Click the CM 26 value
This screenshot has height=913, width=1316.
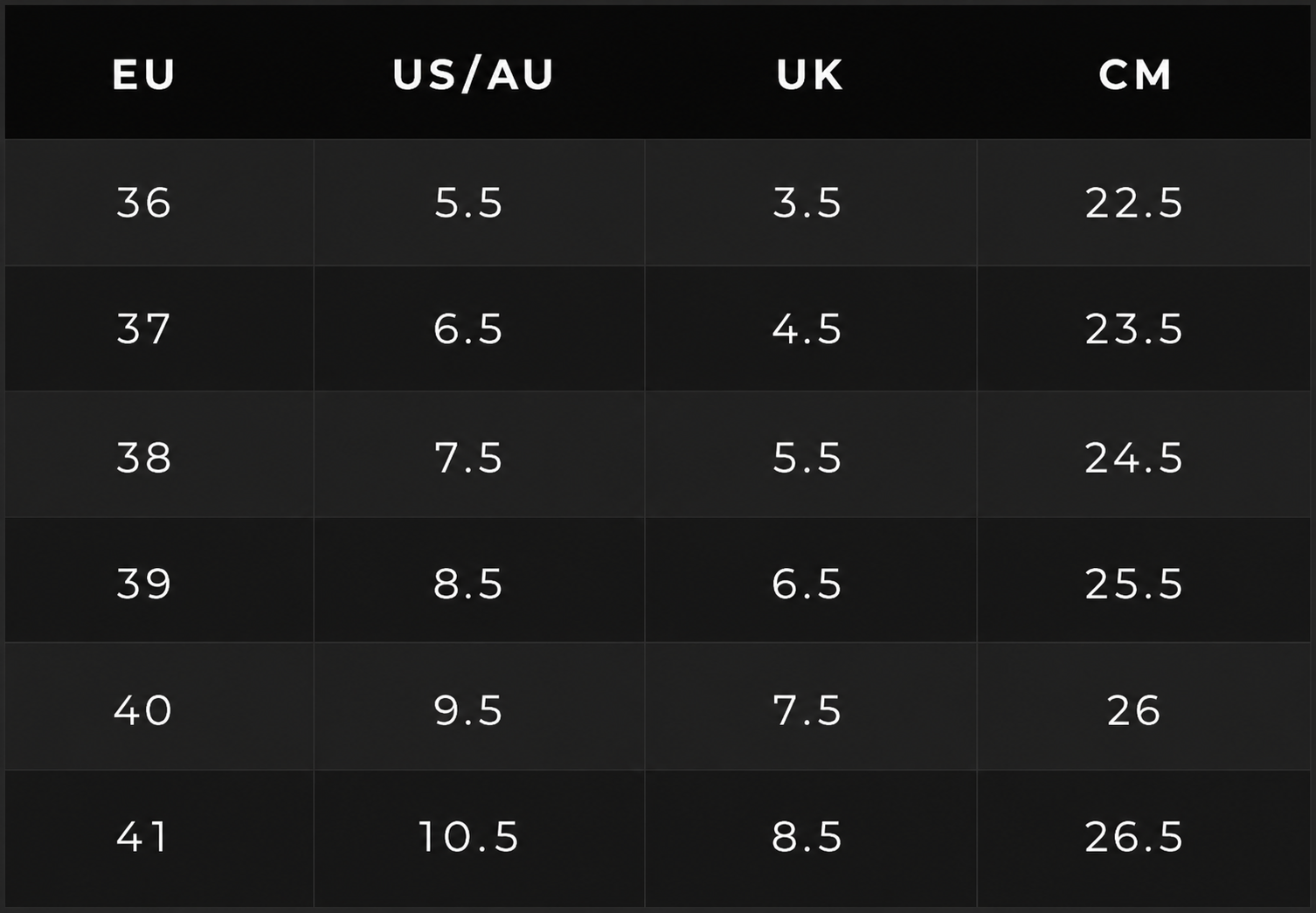[1134, 709]
